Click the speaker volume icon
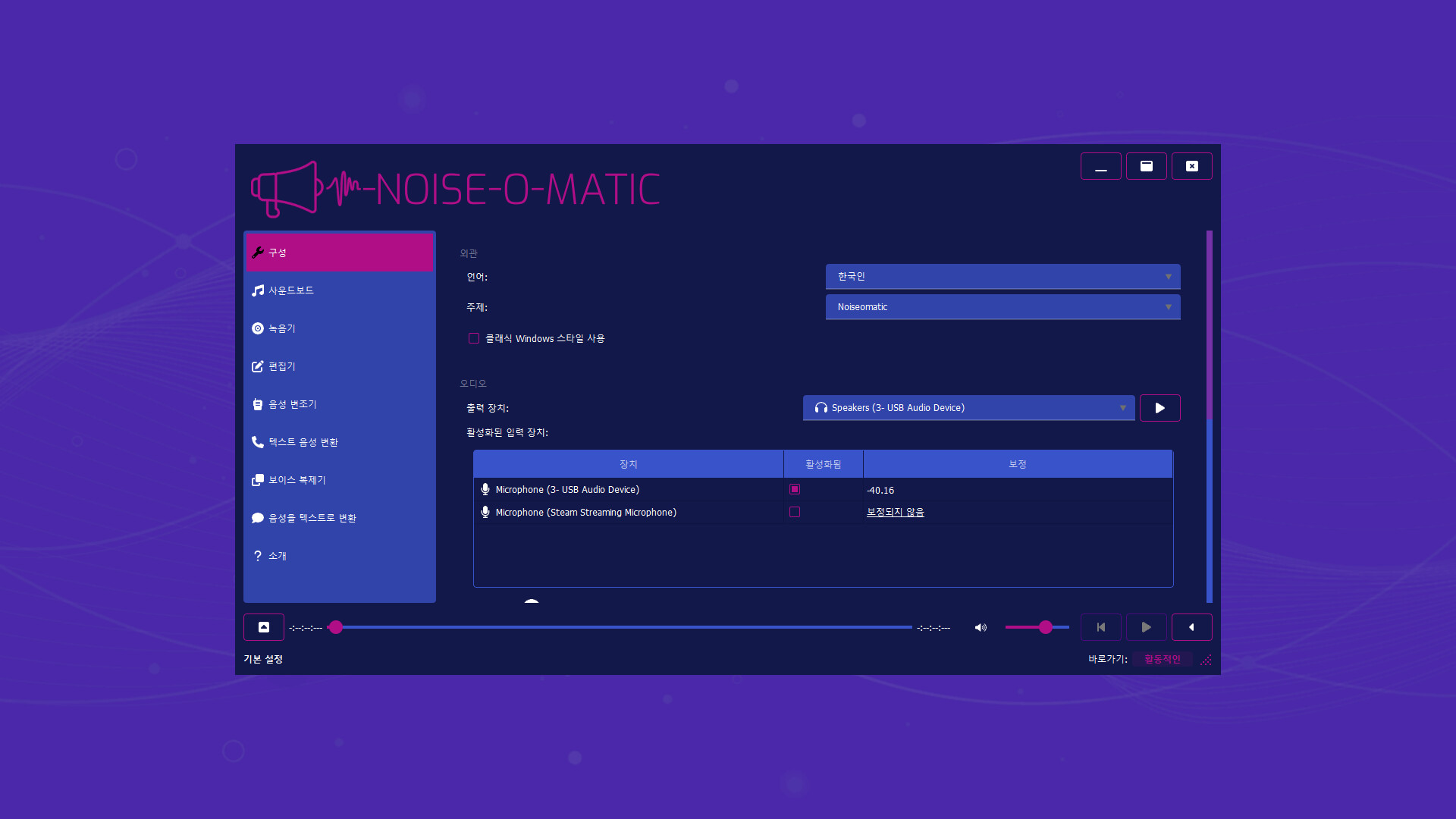This screenshot has width=1456, height=819. coord(981,627)
